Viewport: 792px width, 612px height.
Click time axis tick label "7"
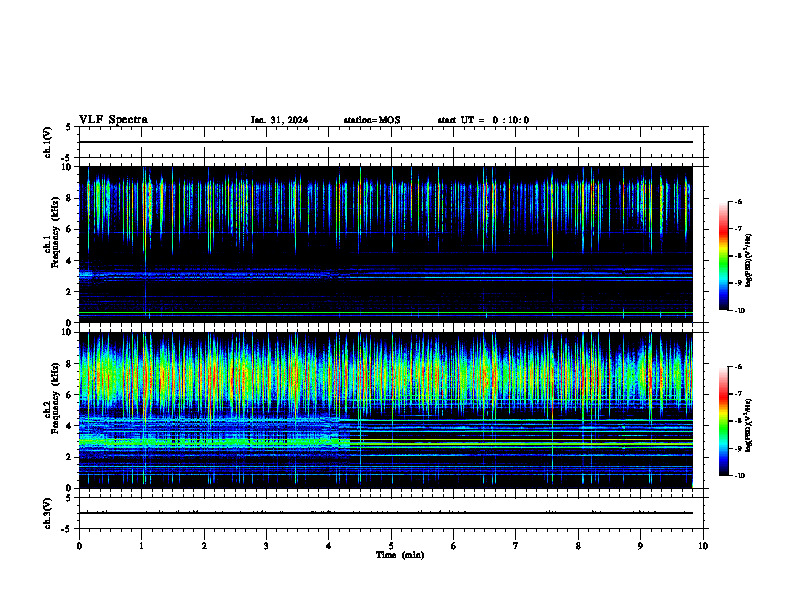(516, 546)
